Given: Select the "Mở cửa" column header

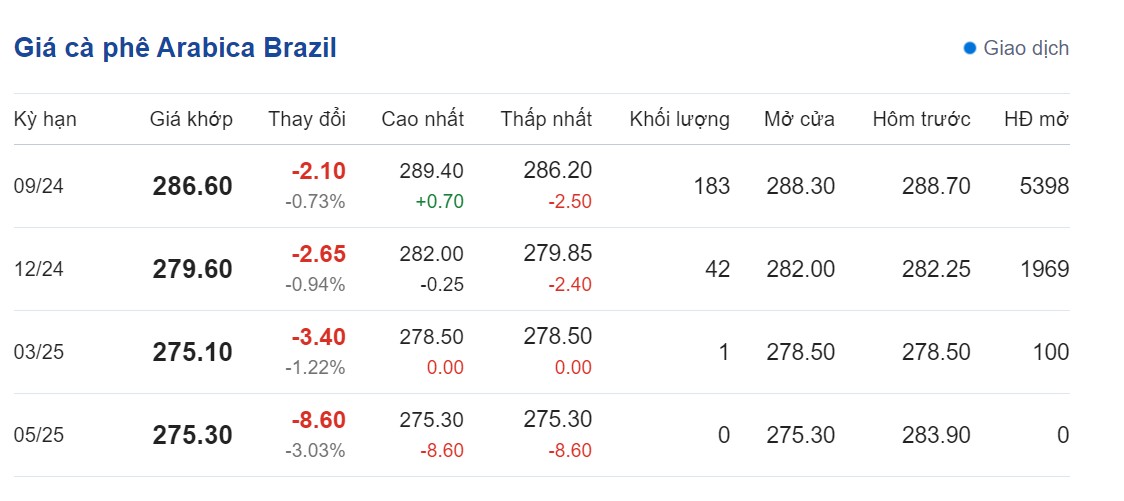Looking at the screenshot, I should pyautogui.click(x=799, y=120).
